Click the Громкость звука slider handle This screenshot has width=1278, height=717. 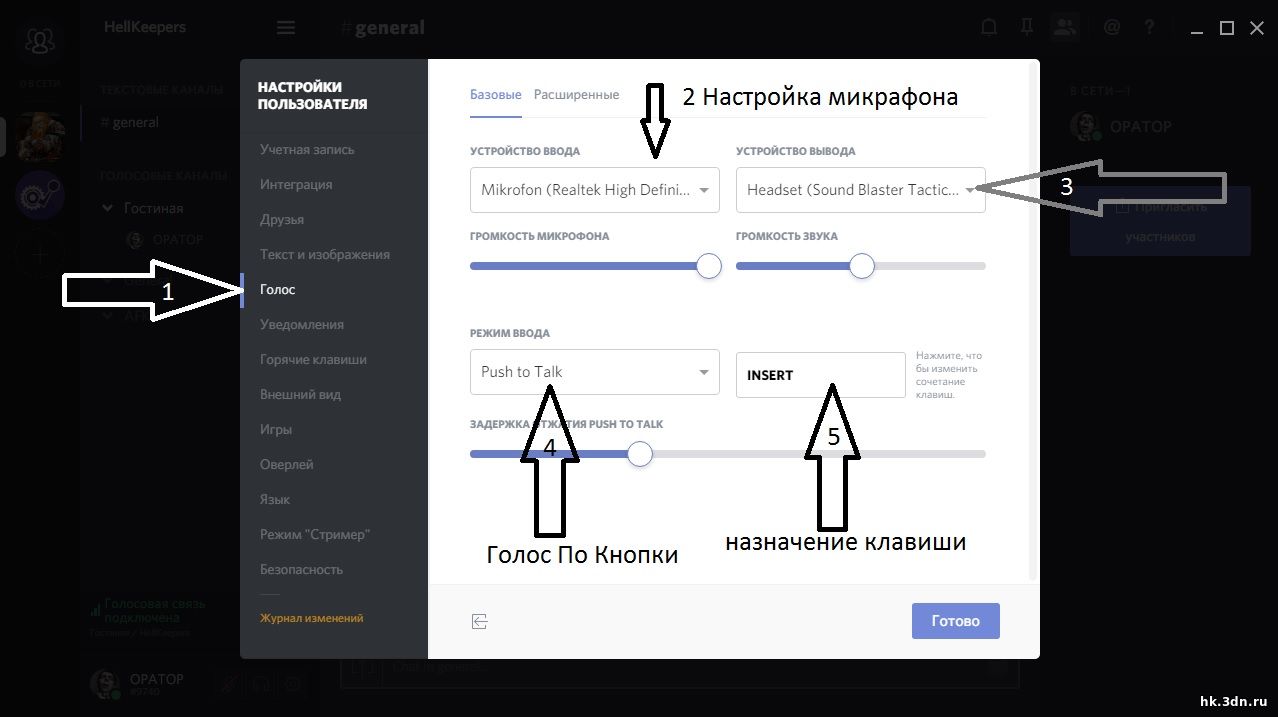pyautogui.click(x=861, y=266)
